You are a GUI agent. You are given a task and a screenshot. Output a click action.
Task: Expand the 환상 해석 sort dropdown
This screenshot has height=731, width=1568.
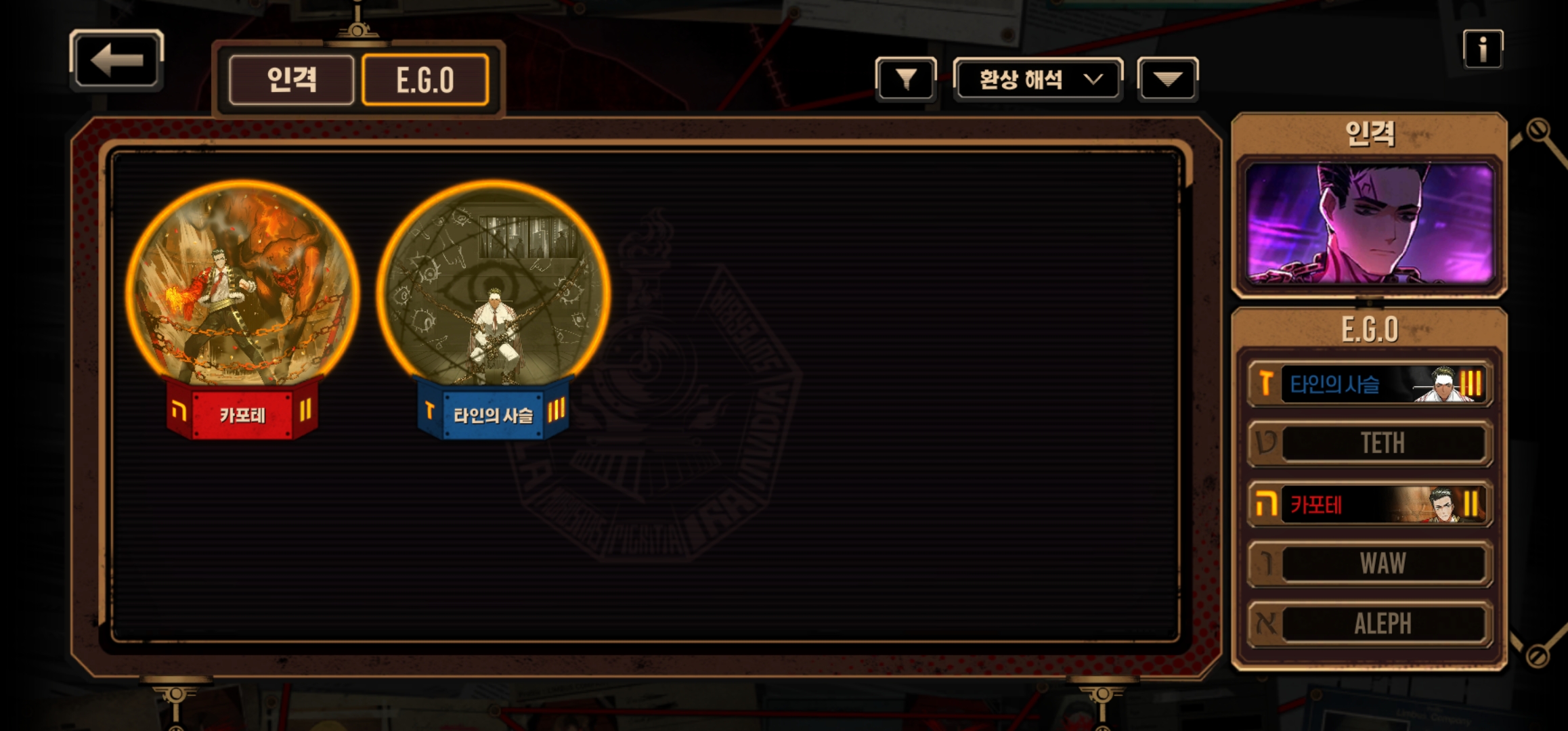pyautogui.click(x=1038, y=79)
